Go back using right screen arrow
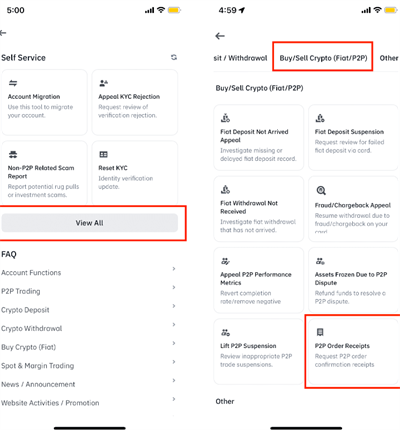The image size is (400, 430). click(x=220, y=36)
